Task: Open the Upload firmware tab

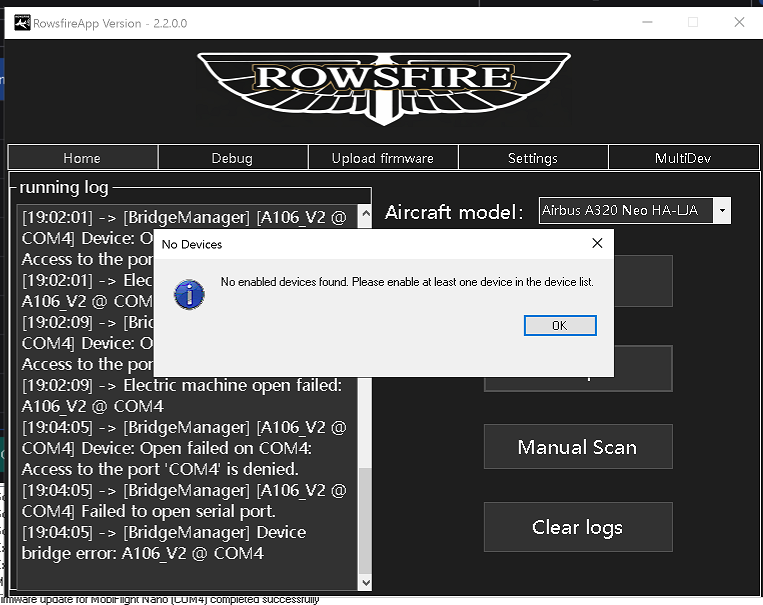Action: (x=382, y=158)
